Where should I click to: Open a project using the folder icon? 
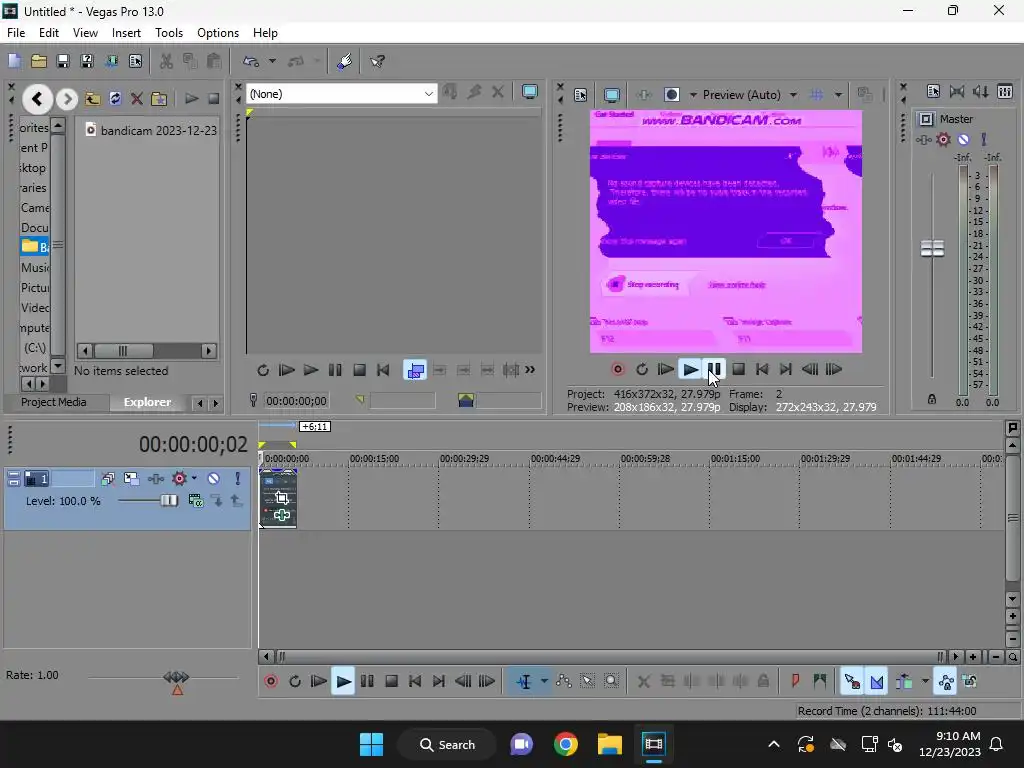pyautogui.click(x=39, y=61)
